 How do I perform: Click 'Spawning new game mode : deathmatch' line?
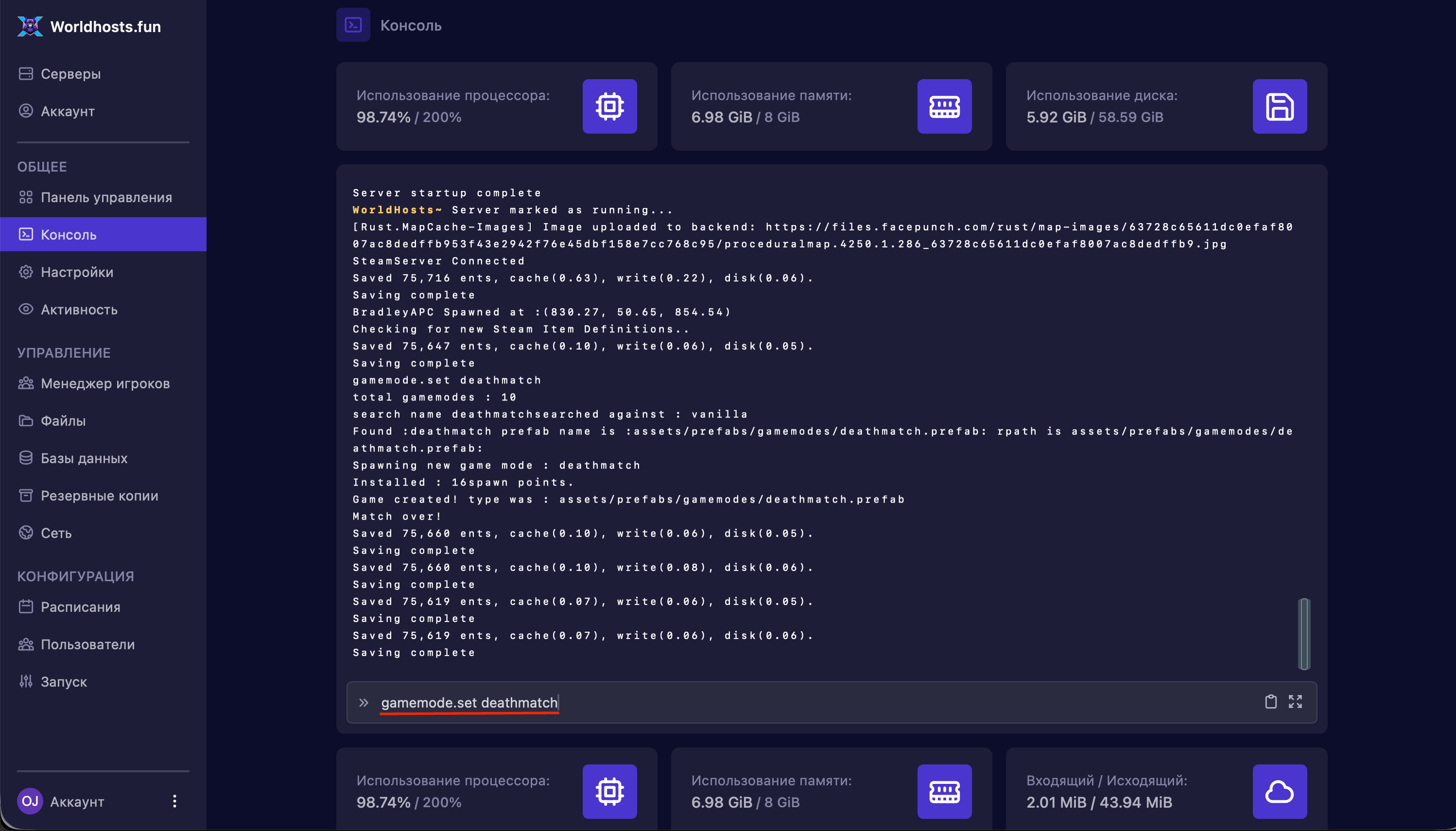[497, 465]
